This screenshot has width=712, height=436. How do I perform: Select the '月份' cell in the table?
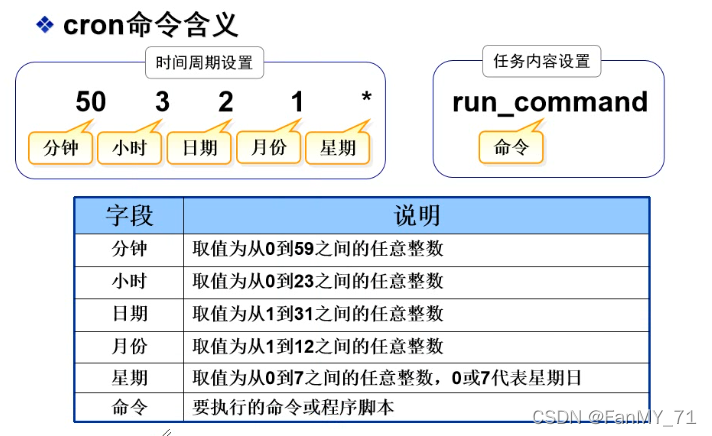pyautogui.click(x=129, y=347)
